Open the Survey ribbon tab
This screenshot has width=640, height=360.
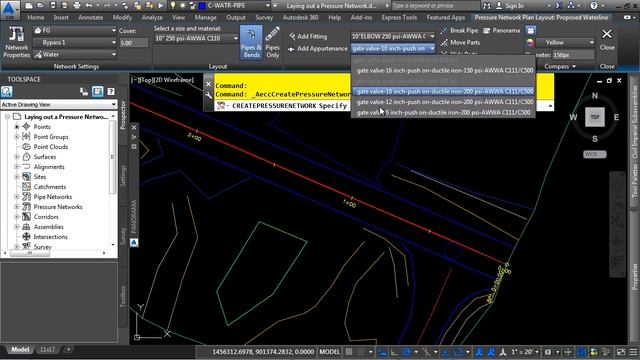(x=264, y=18)
